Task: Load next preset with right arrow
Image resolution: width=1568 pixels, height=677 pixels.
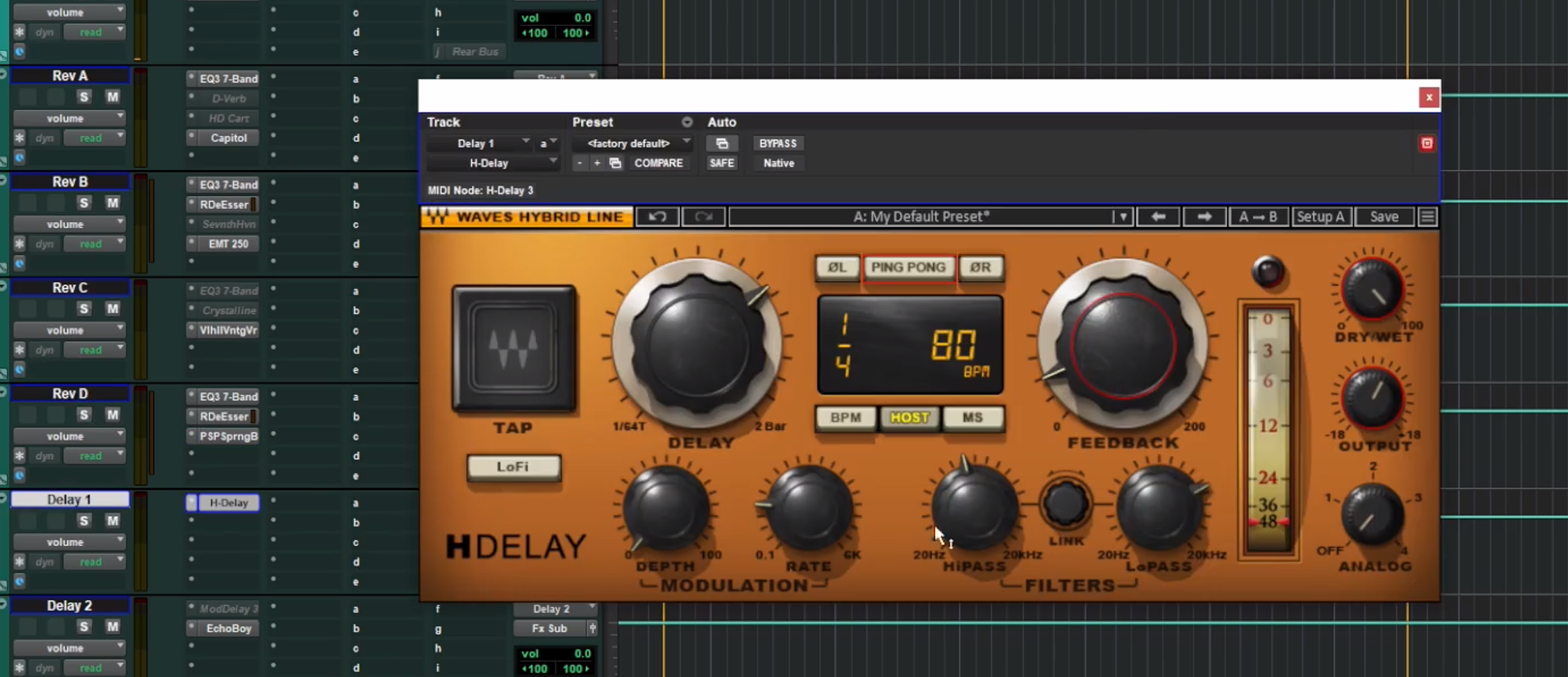Action: (x=1204, y=217)
